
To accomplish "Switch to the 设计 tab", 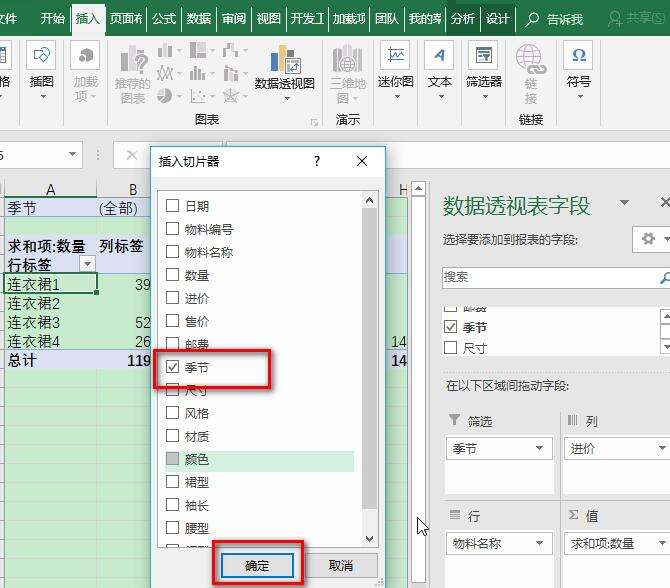I will point(497,19).
